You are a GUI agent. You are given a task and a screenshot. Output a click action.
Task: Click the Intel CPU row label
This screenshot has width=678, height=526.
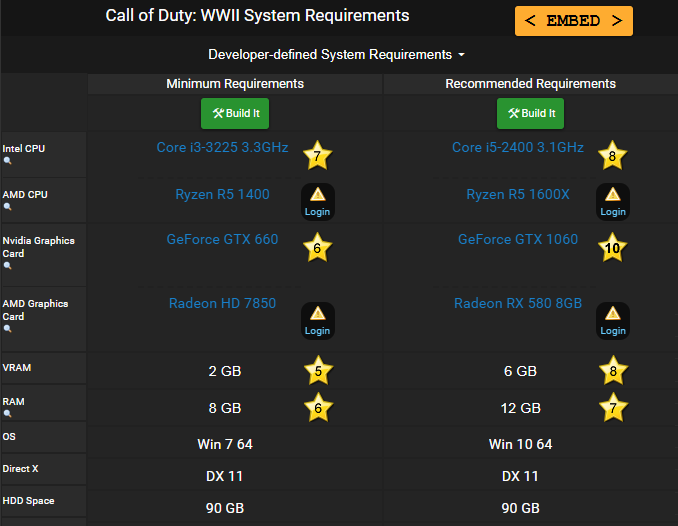pos(24,148)
